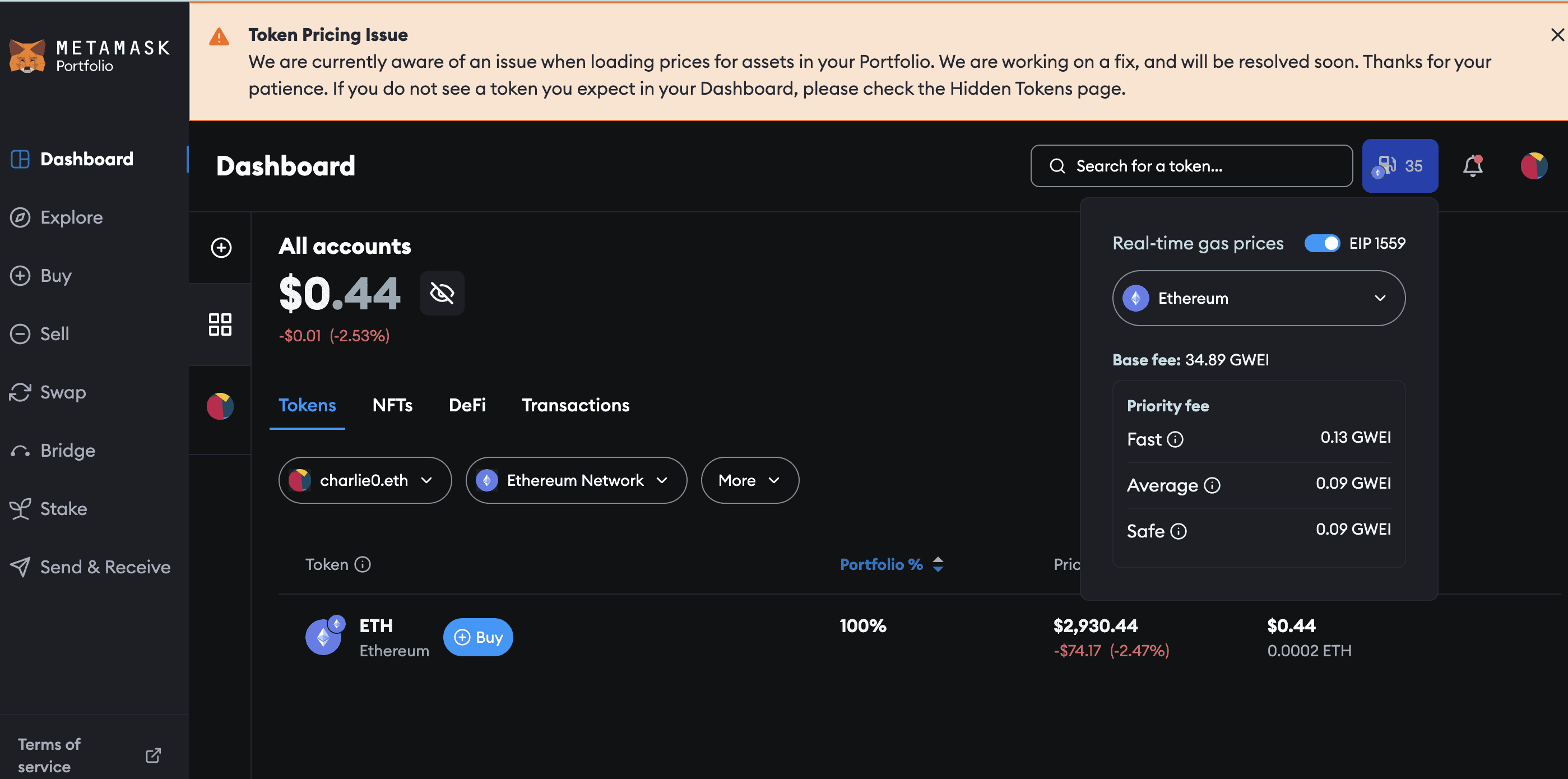Image resolution: width=1568 pixels, height=779 pixels.
Task: Switch to the NFTs tab
Action: click(392, 405)
